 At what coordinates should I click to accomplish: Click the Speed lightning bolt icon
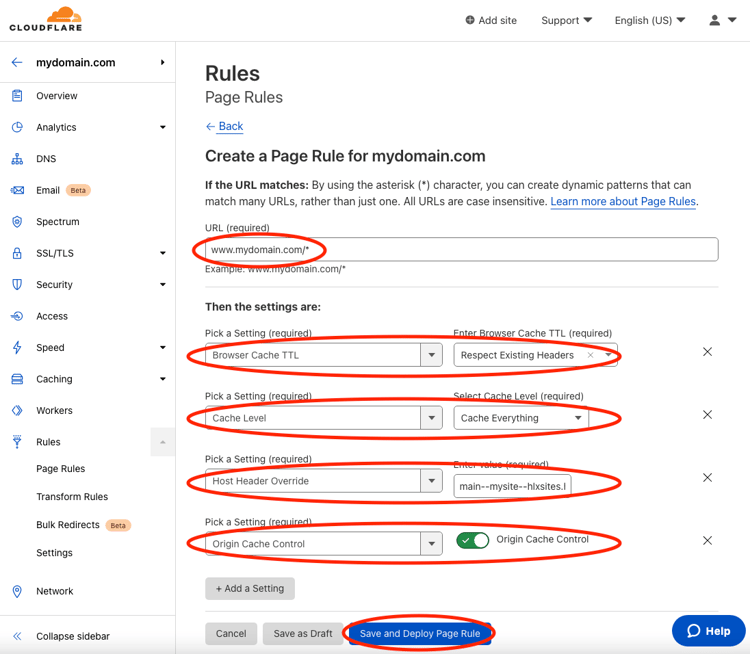click(17, 347)
